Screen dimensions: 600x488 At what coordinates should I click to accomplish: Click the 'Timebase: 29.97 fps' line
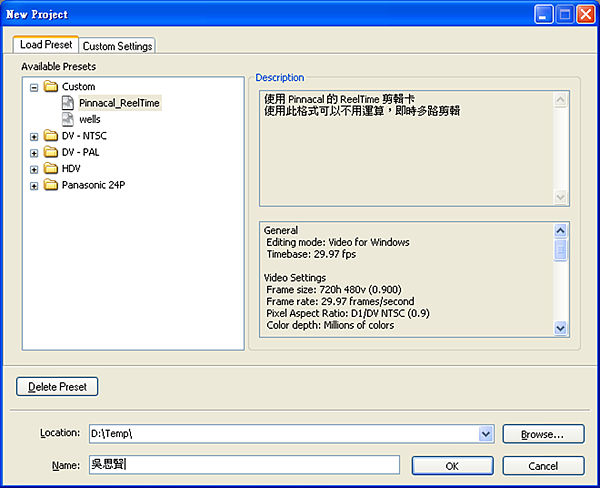pyautogui.click(x=311, y=254)
